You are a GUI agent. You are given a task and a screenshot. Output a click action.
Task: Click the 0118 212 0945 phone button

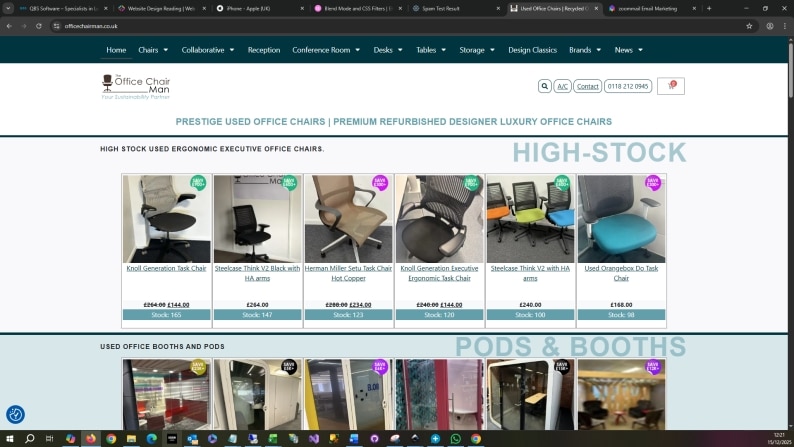coord(627,86)
